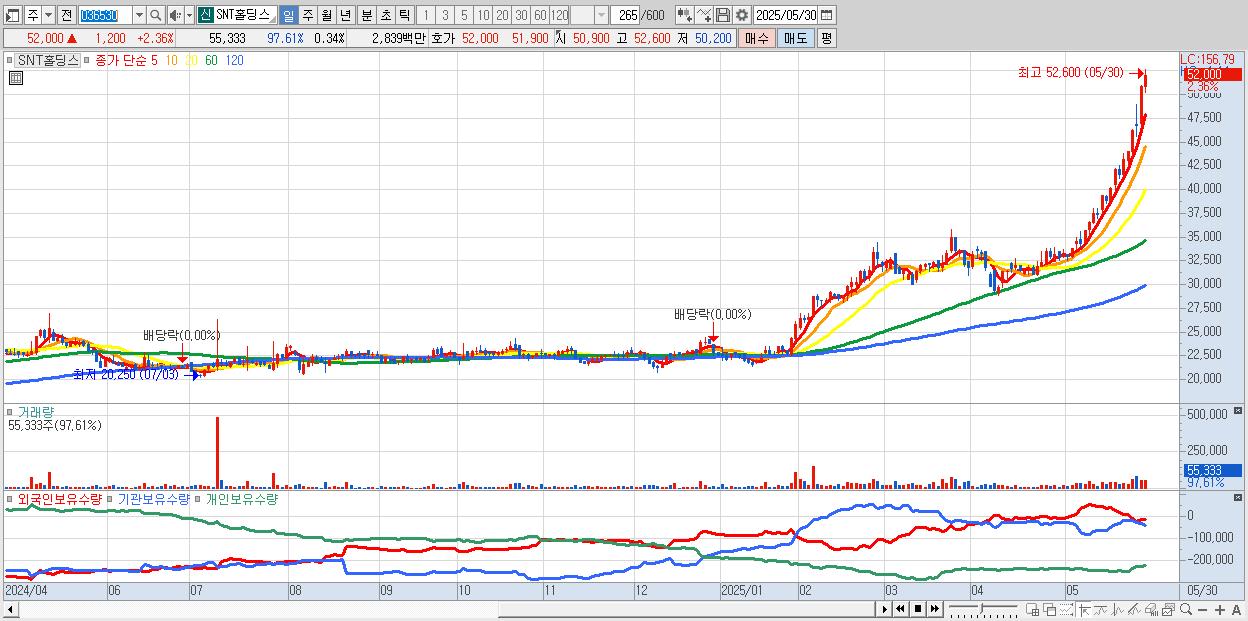
Task: Click the stock code input field 036530
Action: (105, 15)
